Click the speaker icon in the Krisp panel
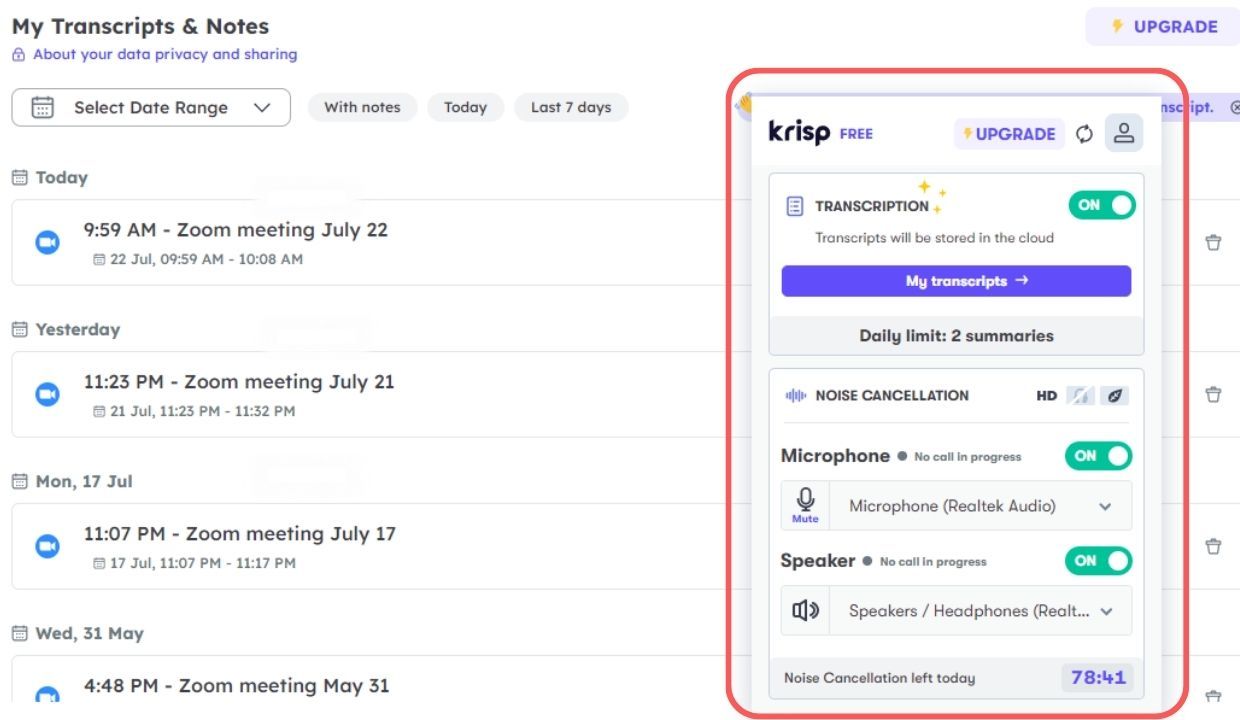The height and width of the screenshot is (720, 1240). [x=805, y=611]
